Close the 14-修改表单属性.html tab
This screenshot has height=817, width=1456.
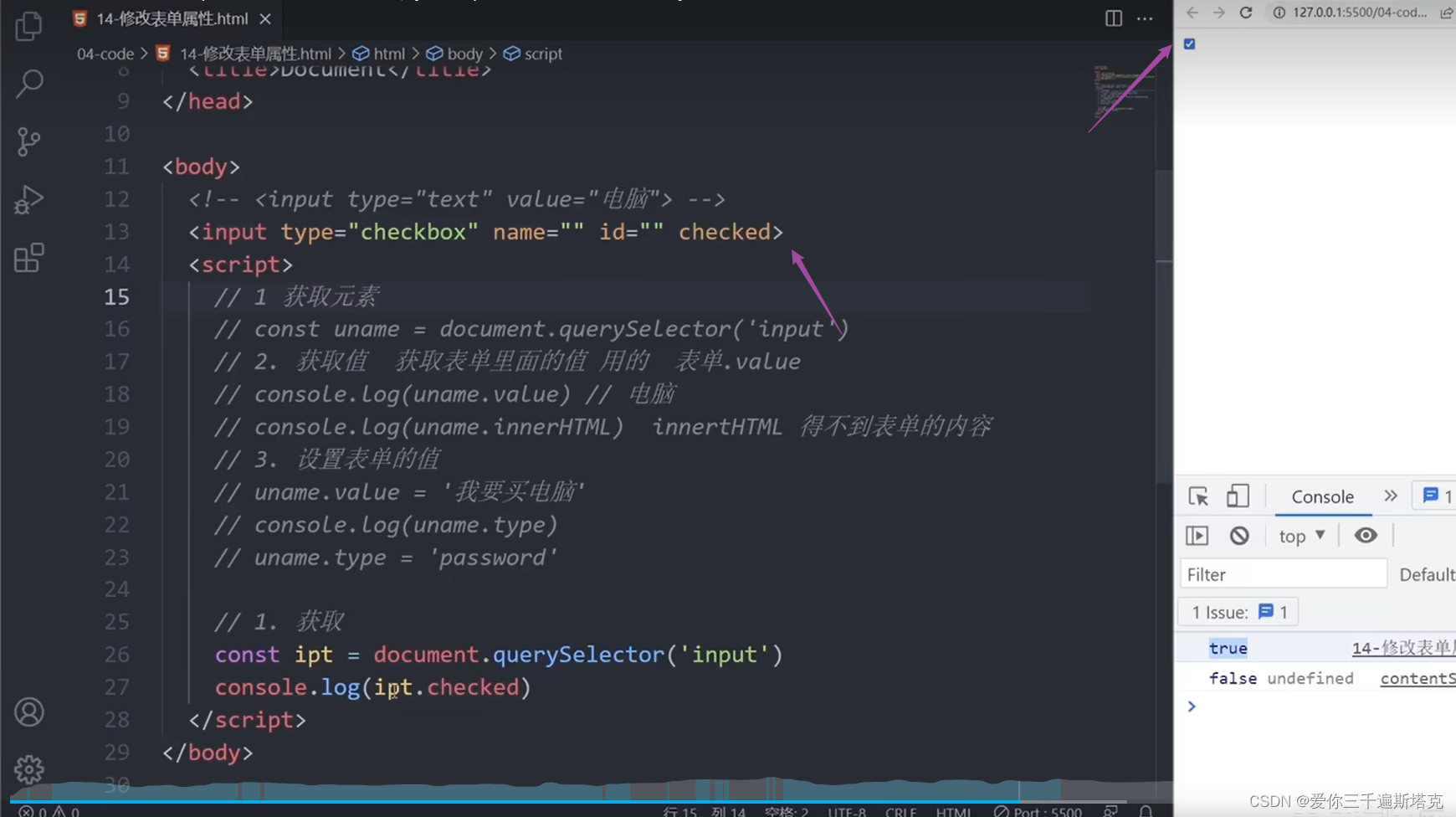point(265,18)
